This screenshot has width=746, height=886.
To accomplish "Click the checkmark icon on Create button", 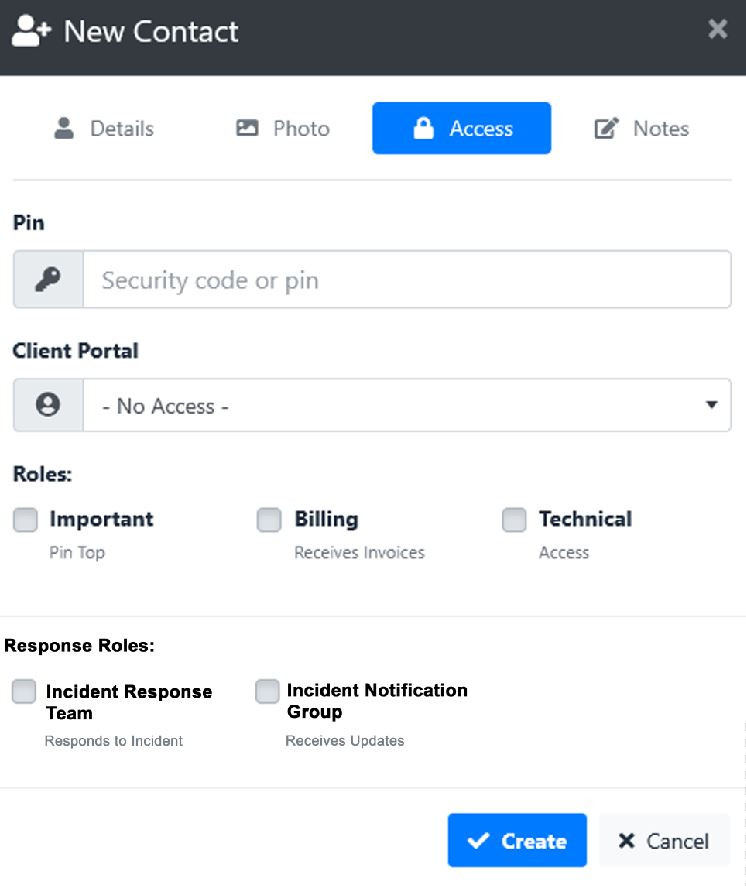I will (478, 841).
